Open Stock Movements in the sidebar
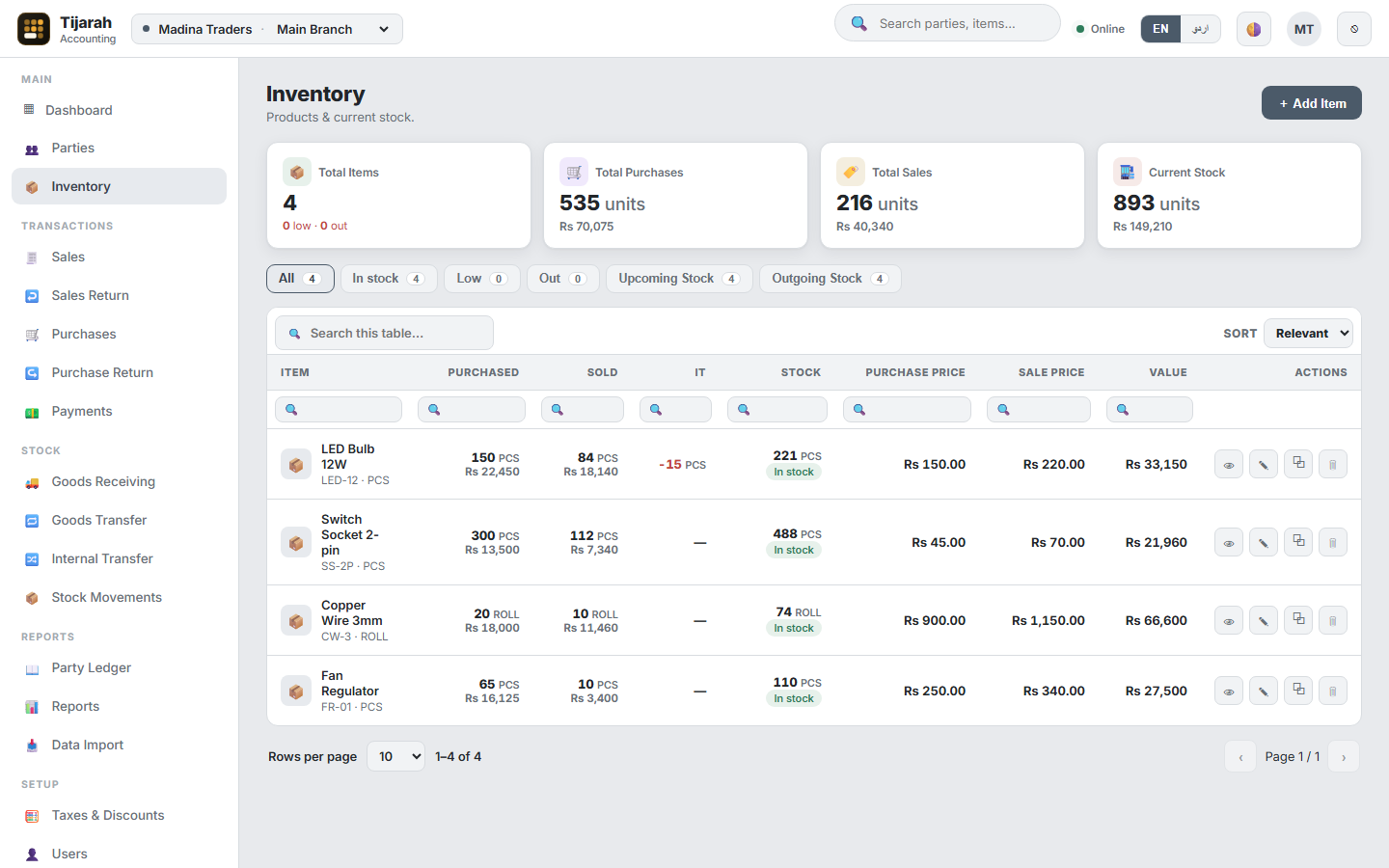1389x868 pixels. click(x=119, y=597)
